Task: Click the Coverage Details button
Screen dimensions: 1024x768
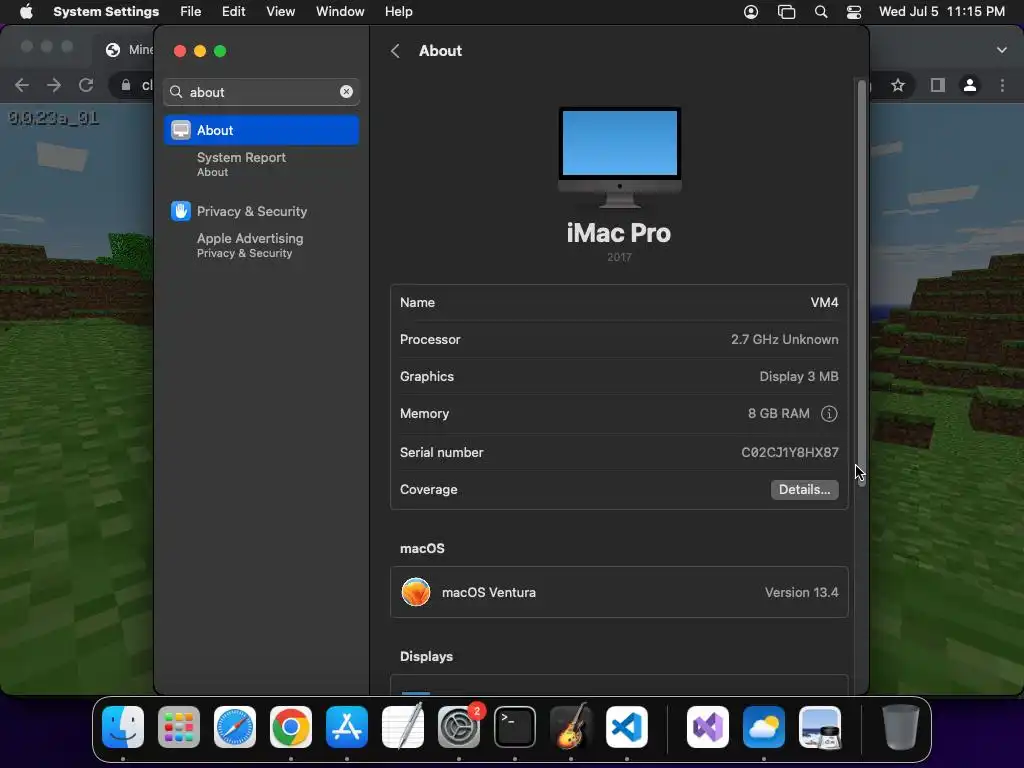Action: [805, 490]
